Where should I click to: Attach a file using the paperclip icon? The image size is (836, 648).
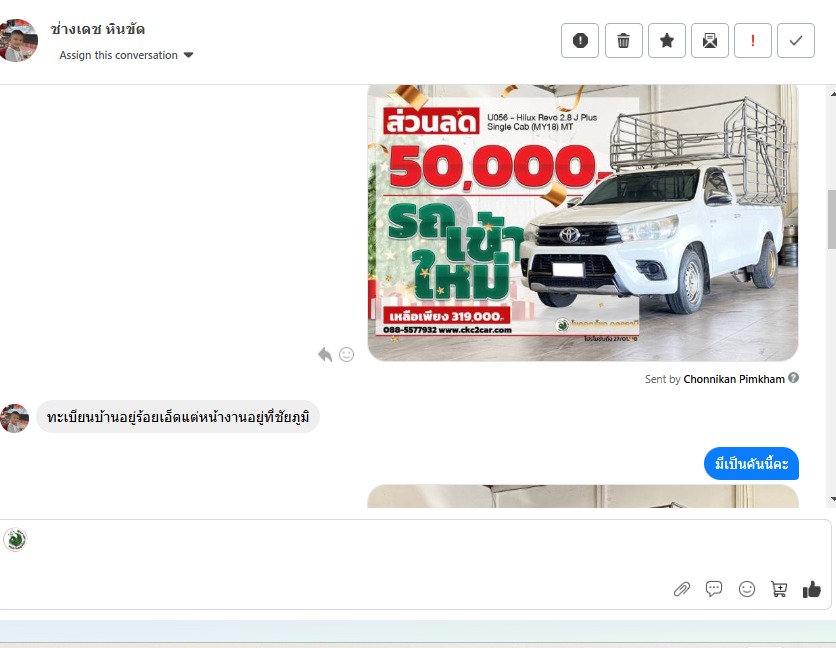point(682,589)
